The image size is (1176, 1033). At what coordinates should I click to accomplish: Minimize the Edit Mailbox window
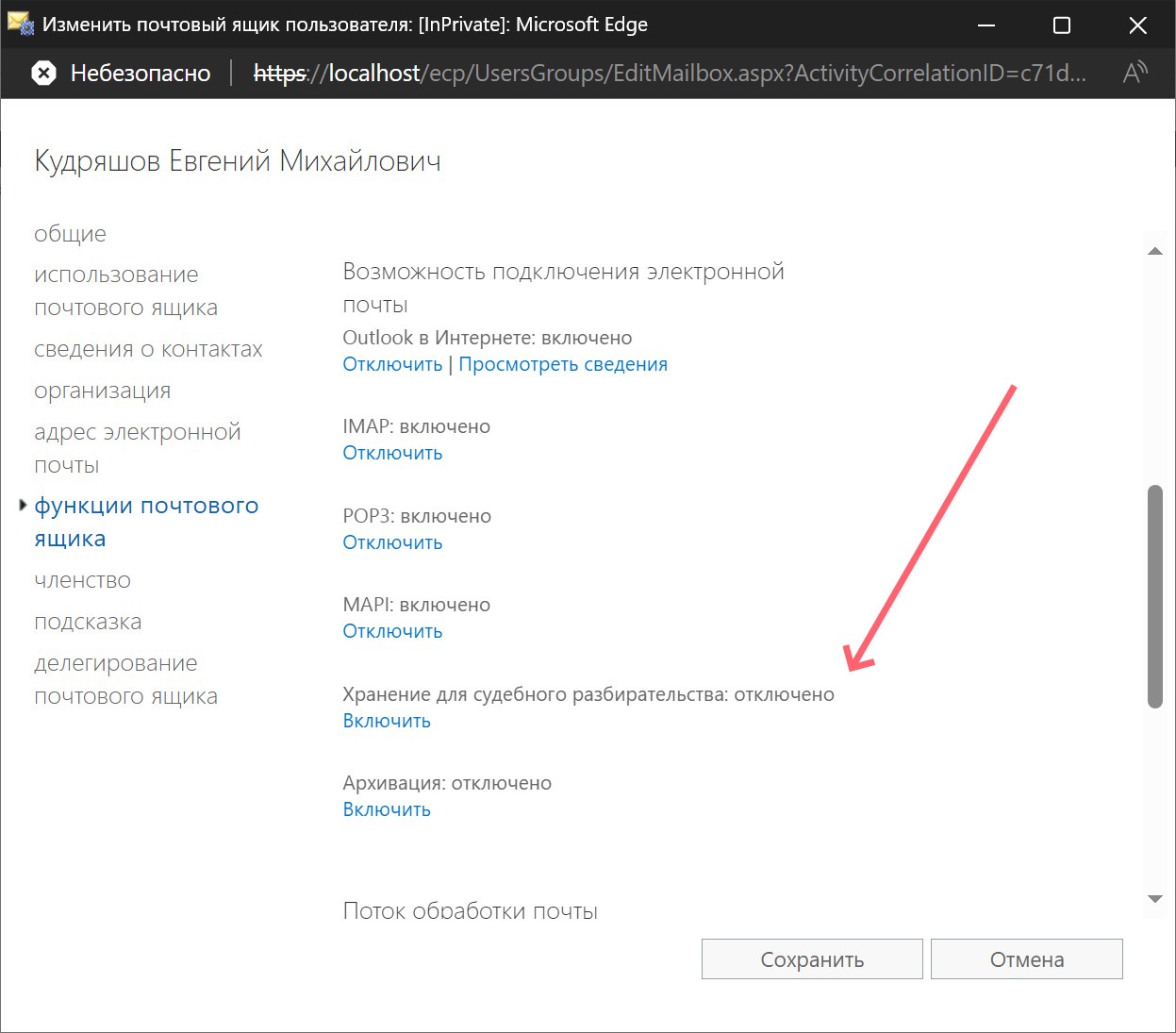986,25
